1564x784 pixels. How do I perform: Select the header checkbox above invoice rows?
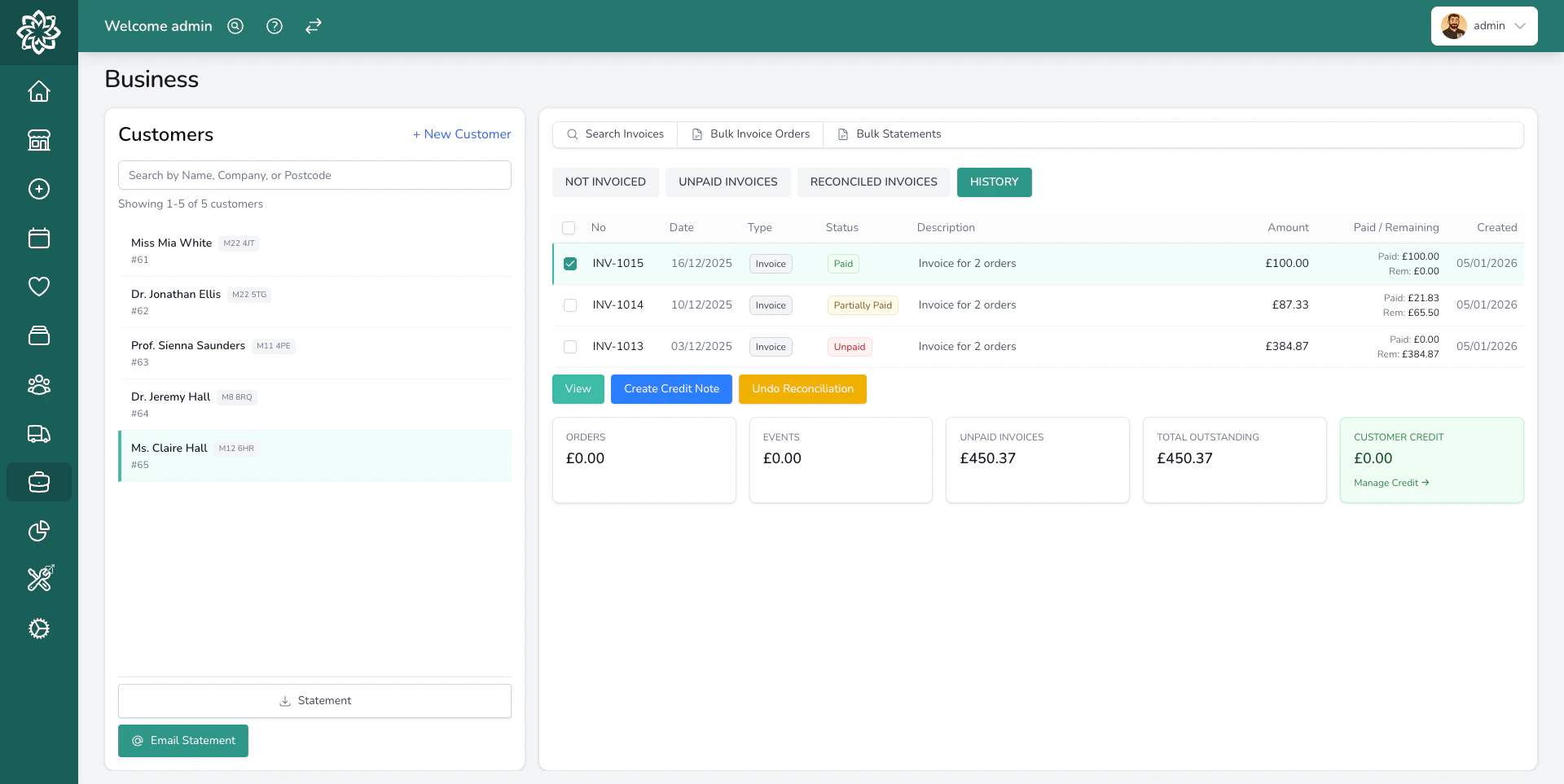point(568,228)
